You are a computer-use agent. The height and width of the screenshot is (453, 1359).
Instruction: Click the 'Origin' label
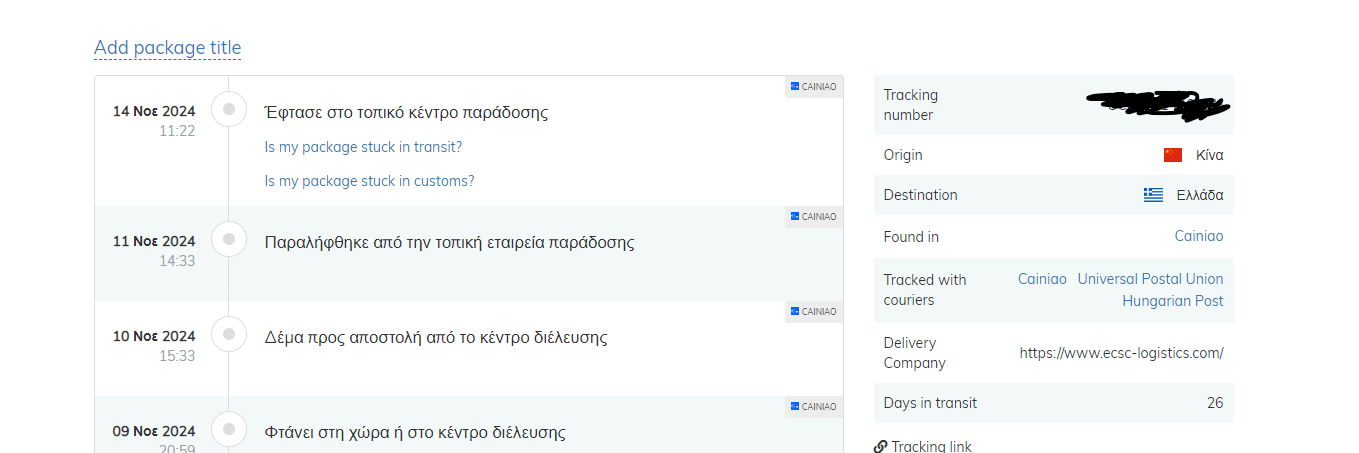point(903,155)
